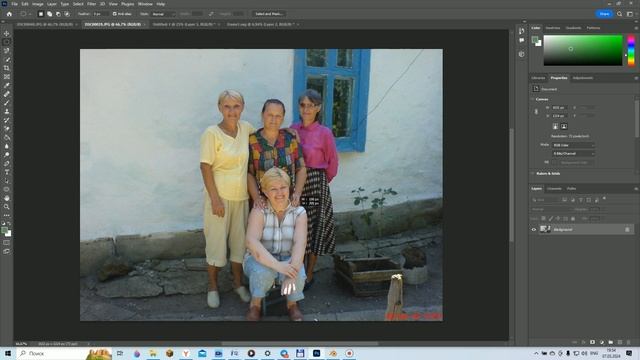The width and height of the screenshot is (640, 360).
Task: Click the foreground color swatch in toolbar
Action: pyautogui.click(x=4, y=231)
